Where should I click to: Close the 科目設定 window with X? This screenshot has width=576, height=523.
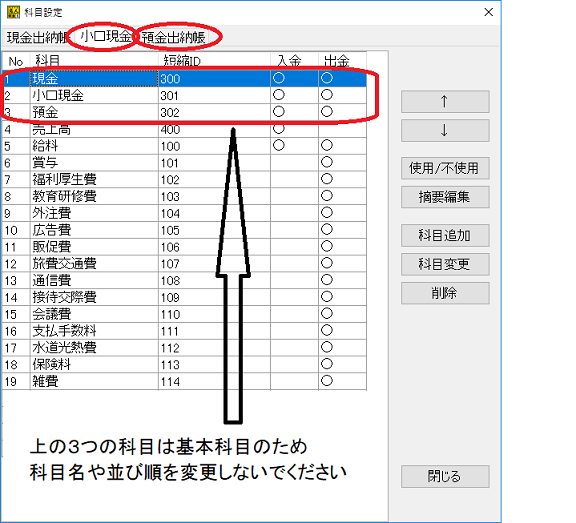488,12
